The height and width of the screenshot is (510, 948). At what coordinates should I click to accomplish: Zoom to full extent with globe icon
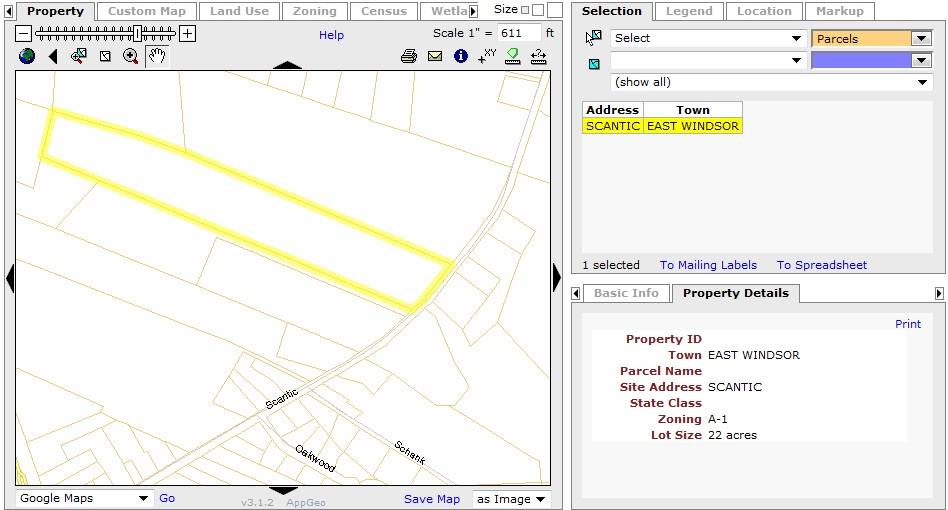[27, 56]
